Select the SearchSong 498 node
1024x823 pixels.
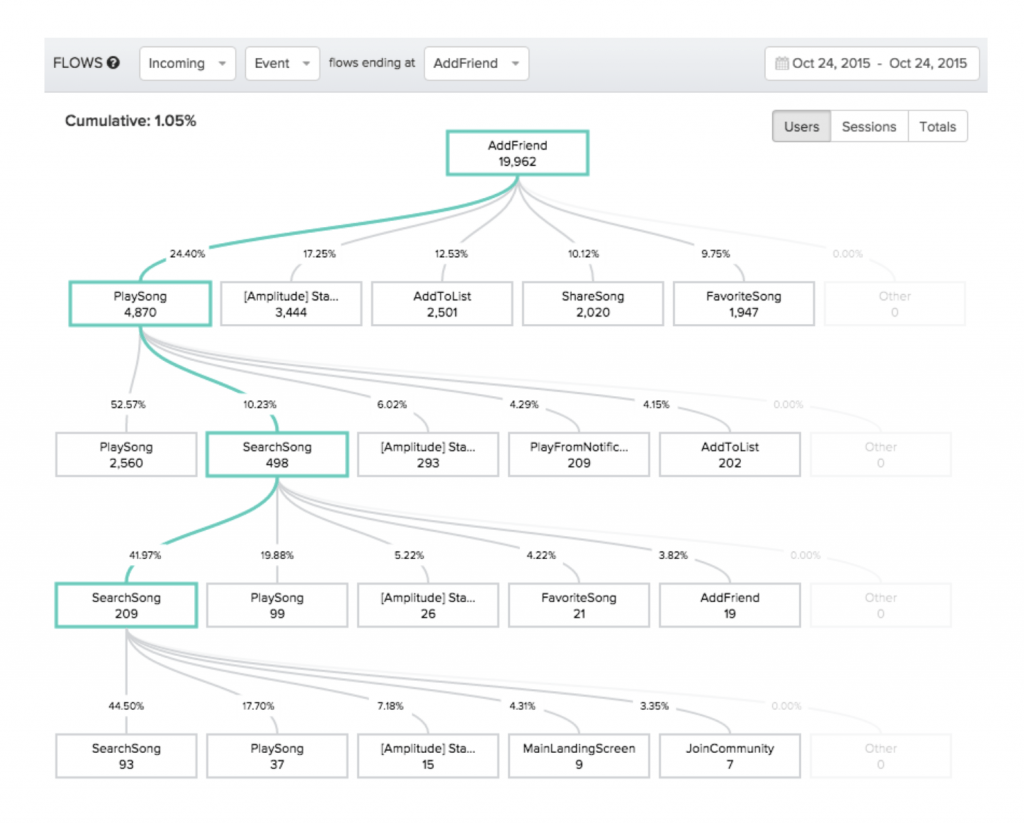(277, 455)
